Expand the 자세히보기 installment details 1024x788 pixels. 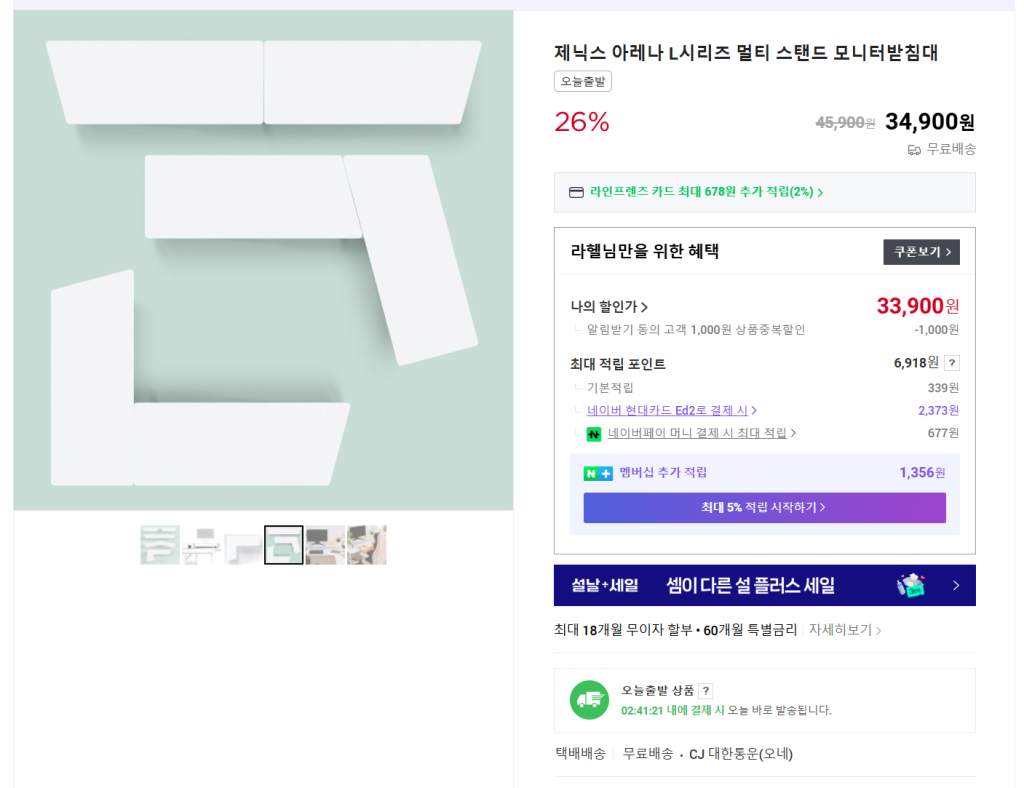(845, 630)
